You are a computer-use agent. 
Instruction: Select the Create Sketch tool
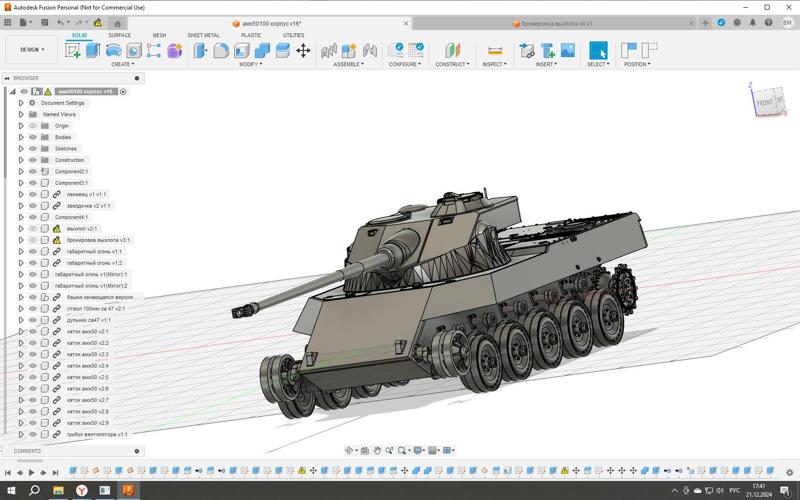(x=72, y=51)
